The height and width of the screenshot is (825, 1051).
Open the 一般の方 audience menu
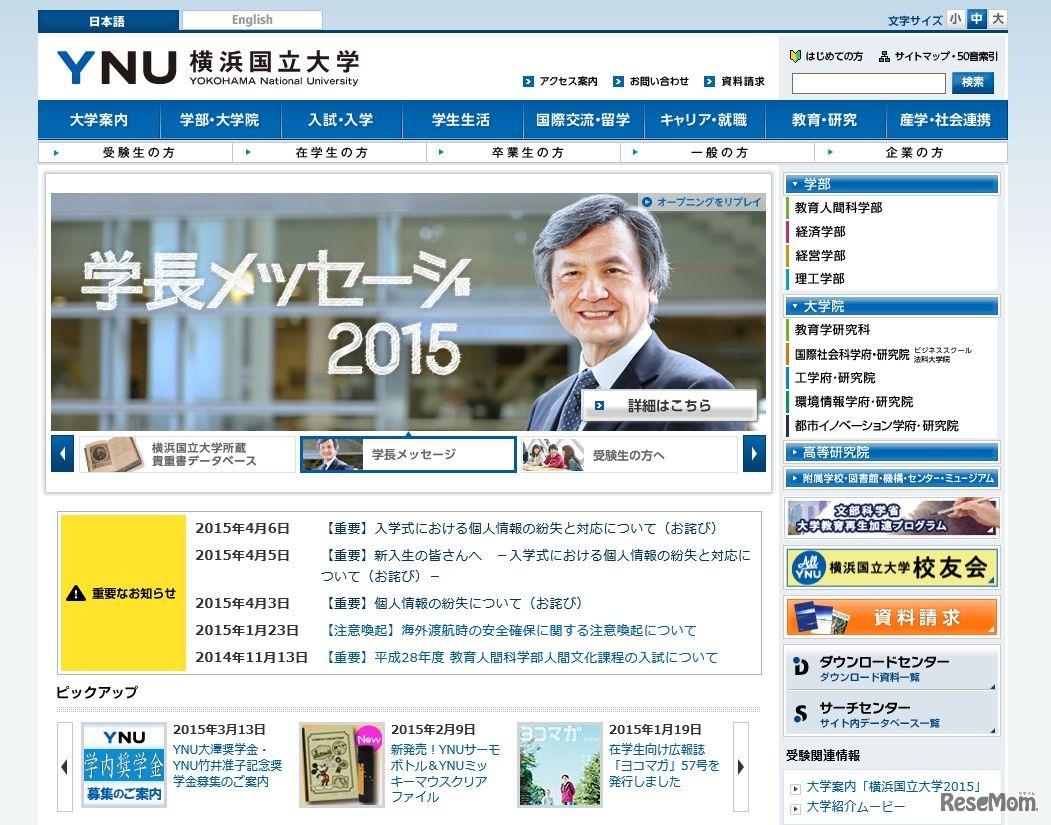717,153
